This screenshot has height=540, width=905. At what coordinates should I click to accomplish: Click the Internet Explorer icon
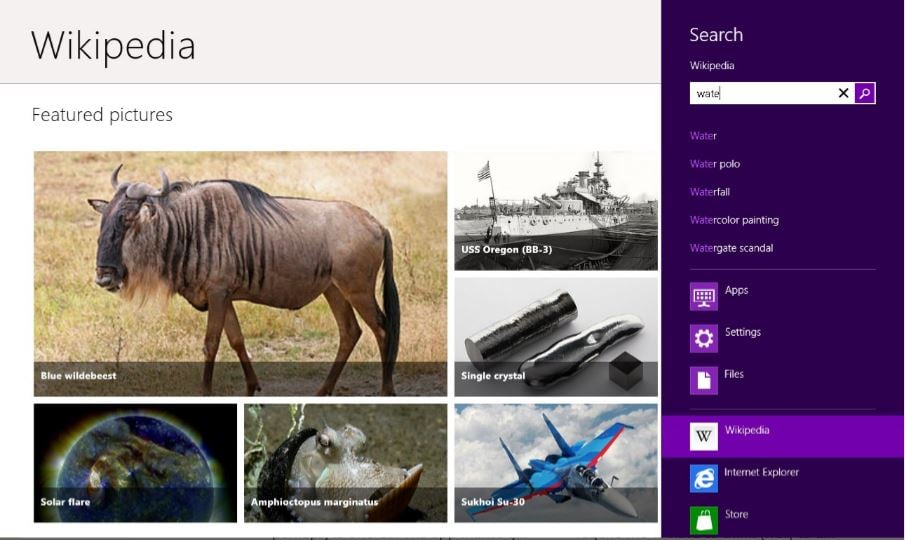(704, 478)
